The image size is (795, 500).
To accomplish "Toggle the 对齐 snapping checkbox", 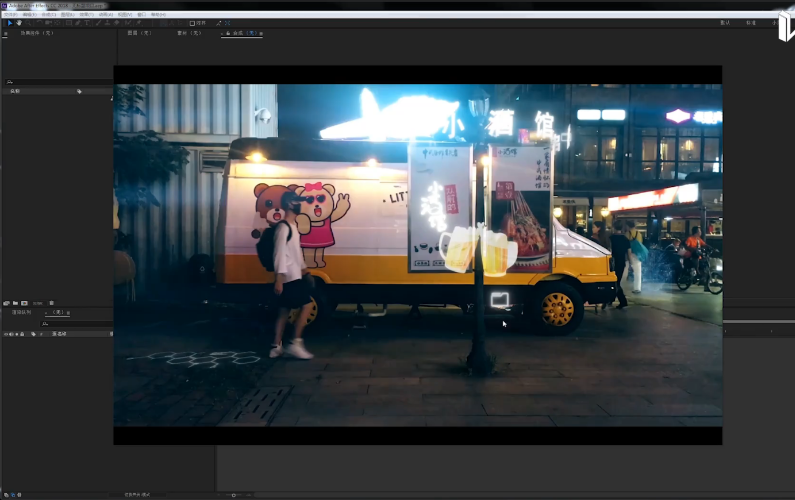I will (192, 23).
